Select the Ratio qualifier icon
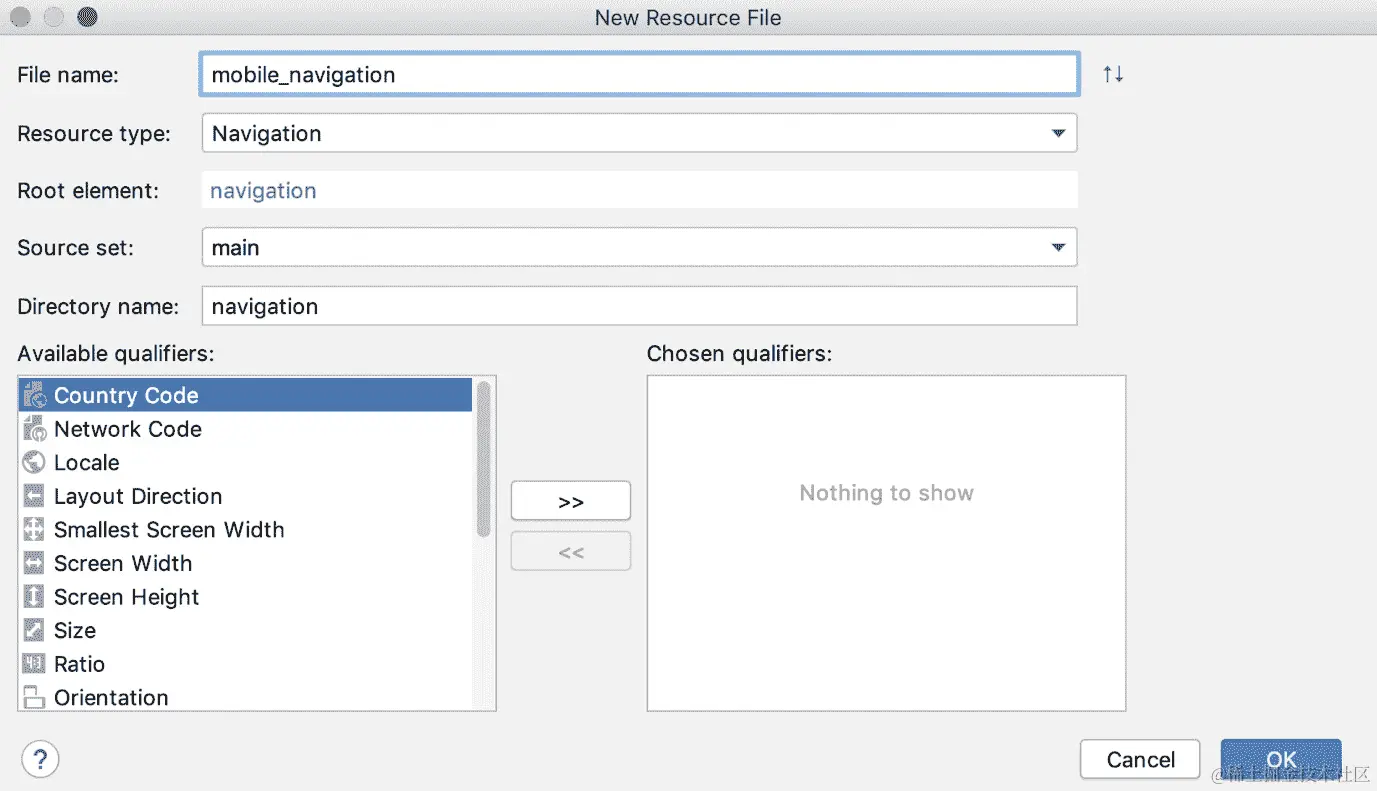 (33, 663)
